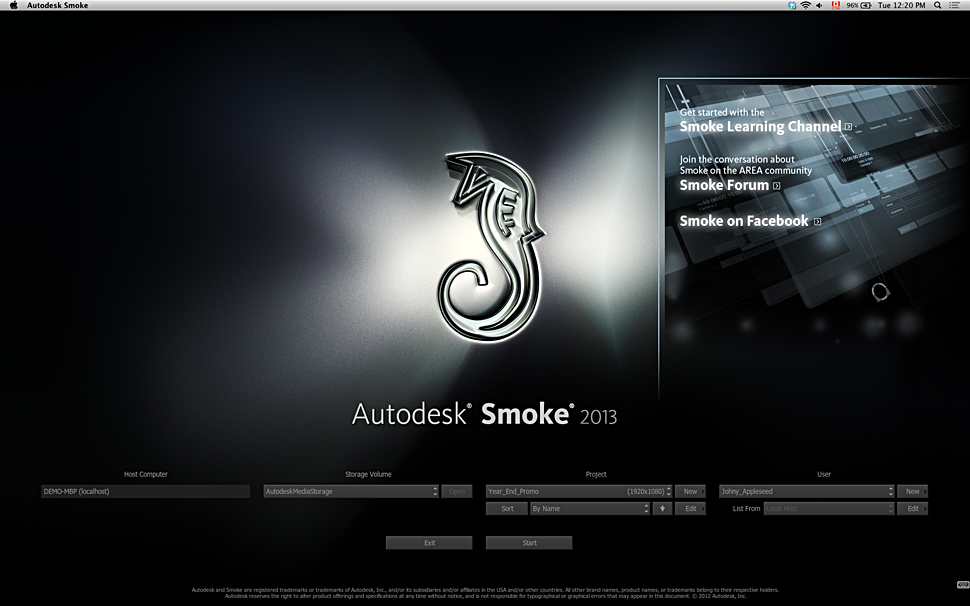Toggle the sort direction arrow button

[x=662, y=509]
